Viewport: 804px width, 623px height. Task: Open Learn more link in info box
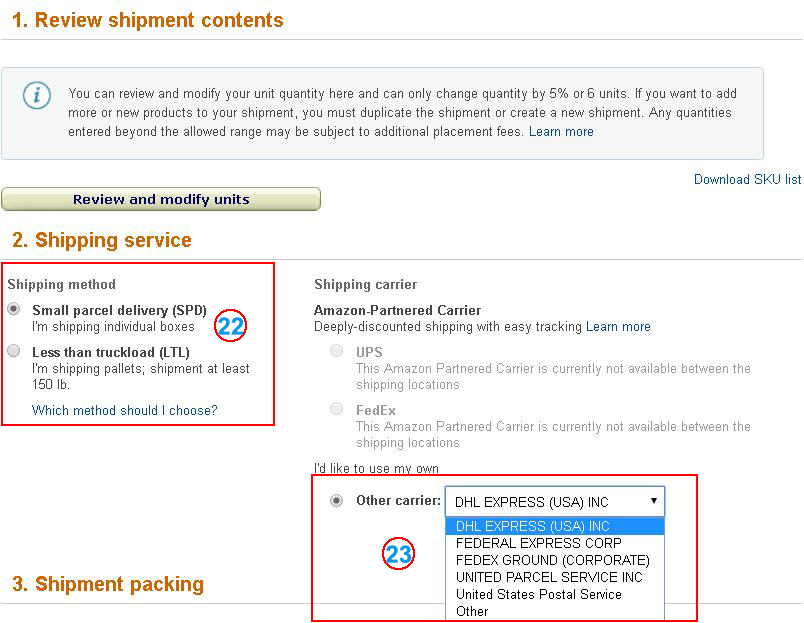pos(561,132)
